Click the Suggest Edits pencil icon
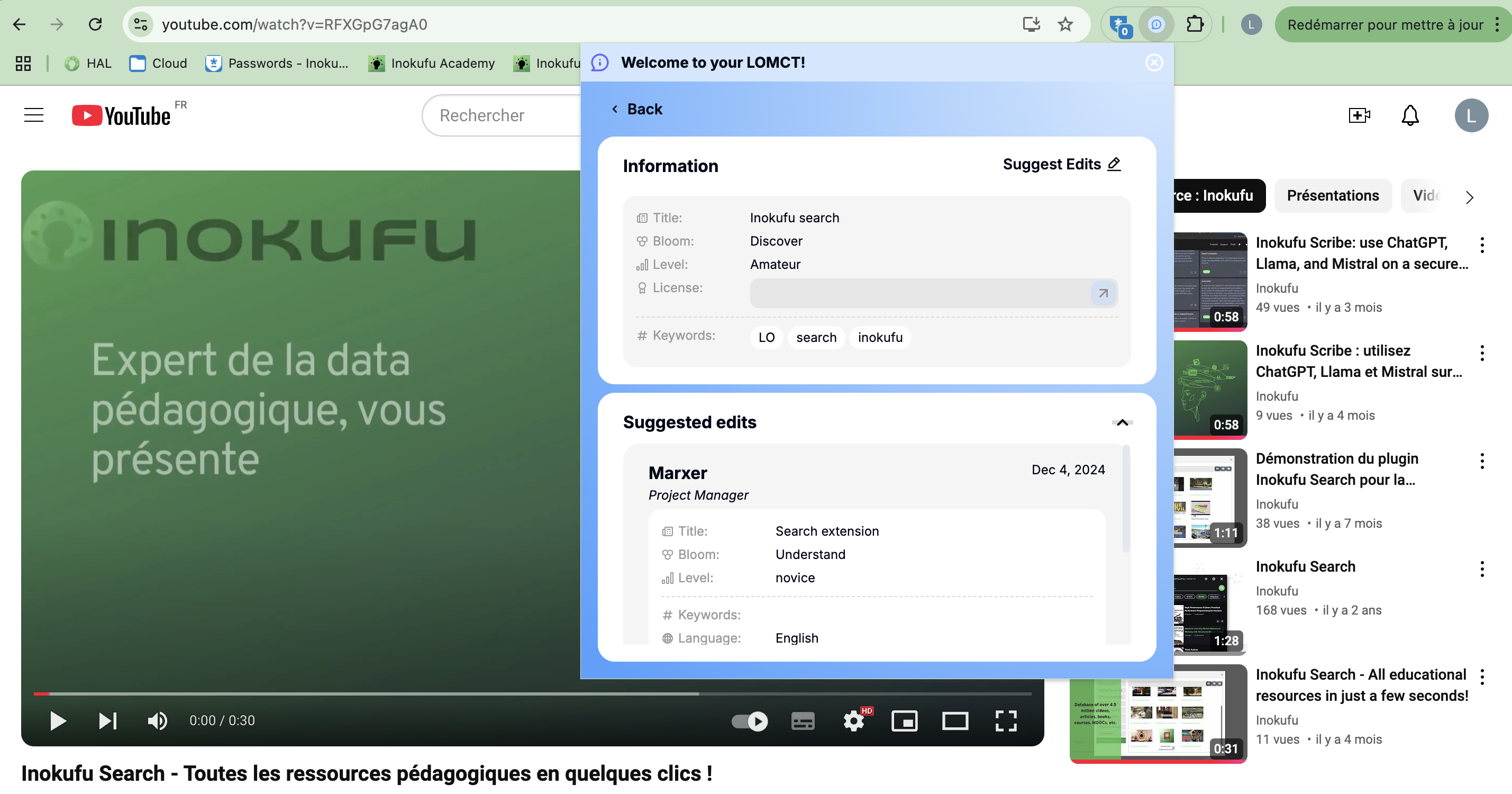Screen dimensions: 1512x794 tap(1116, 164)
